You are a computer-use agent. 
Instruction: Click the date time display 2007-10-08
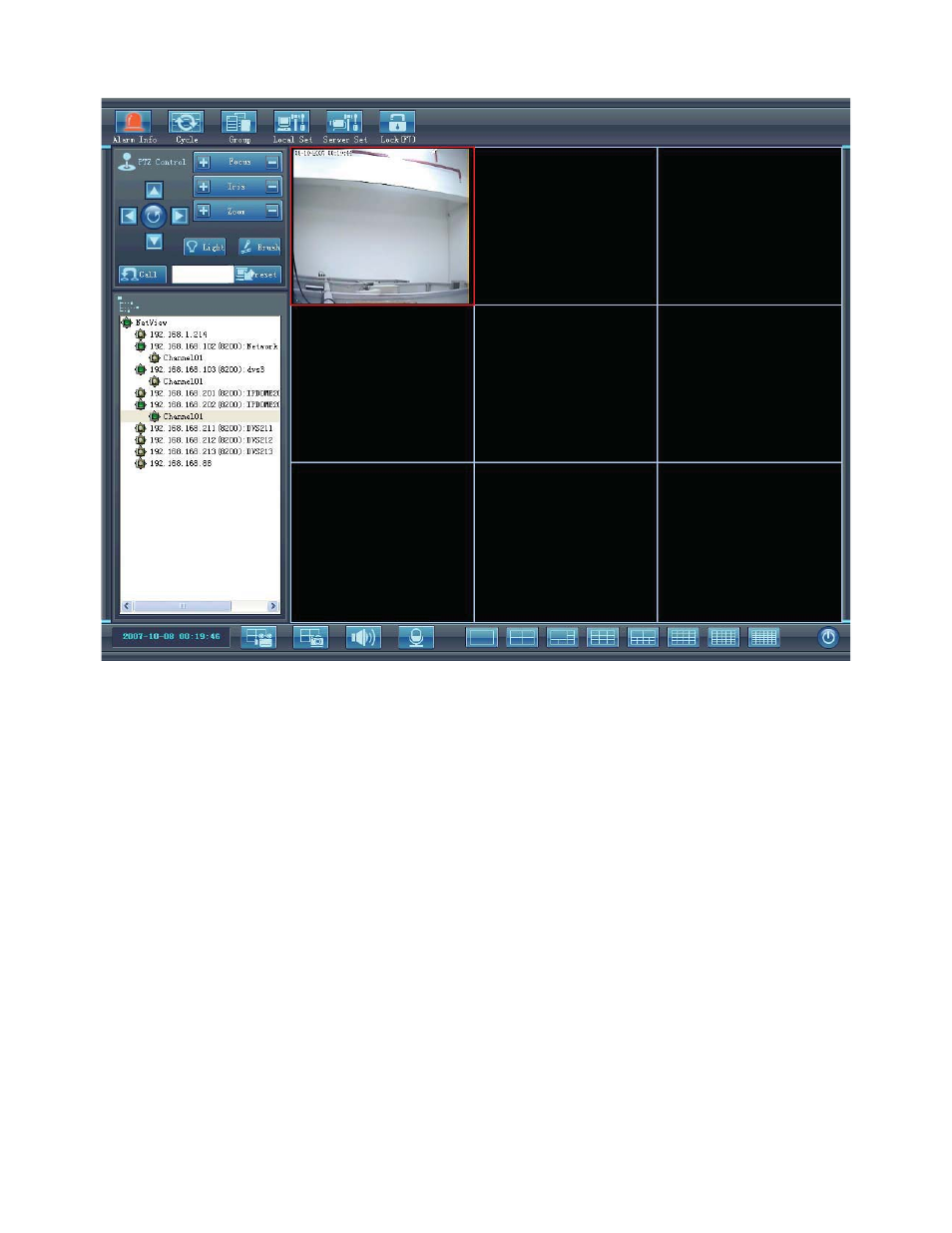(171, 636)
